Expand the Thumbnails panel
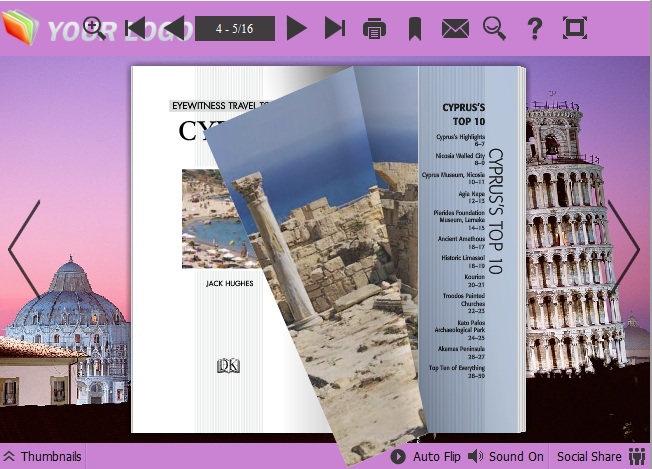This screenshot has width=652, height=469. (42, 457)
